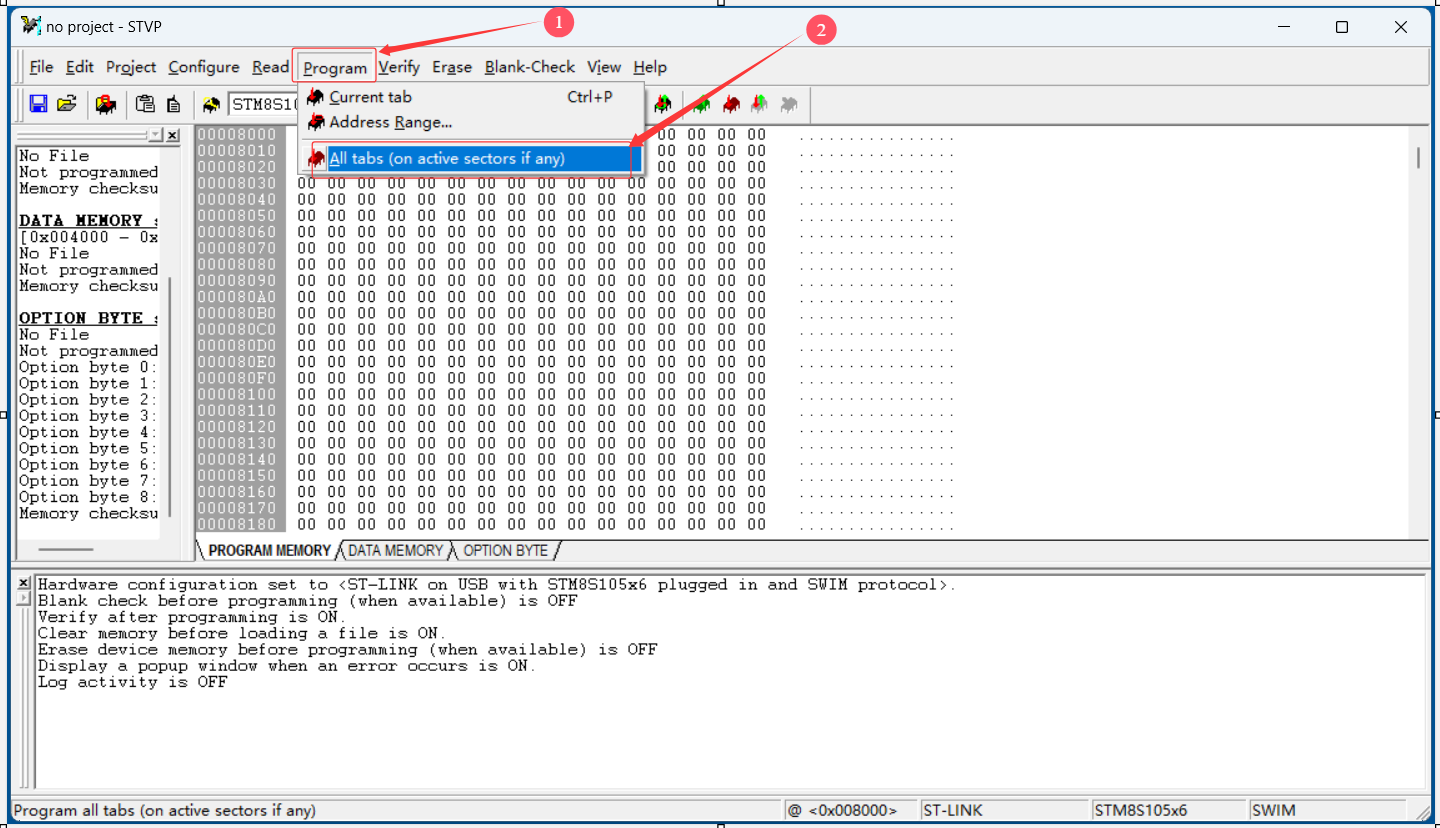Click the 'Option byte 4:' line
The height and width of the screenshot is (828, 1440).
88,432
